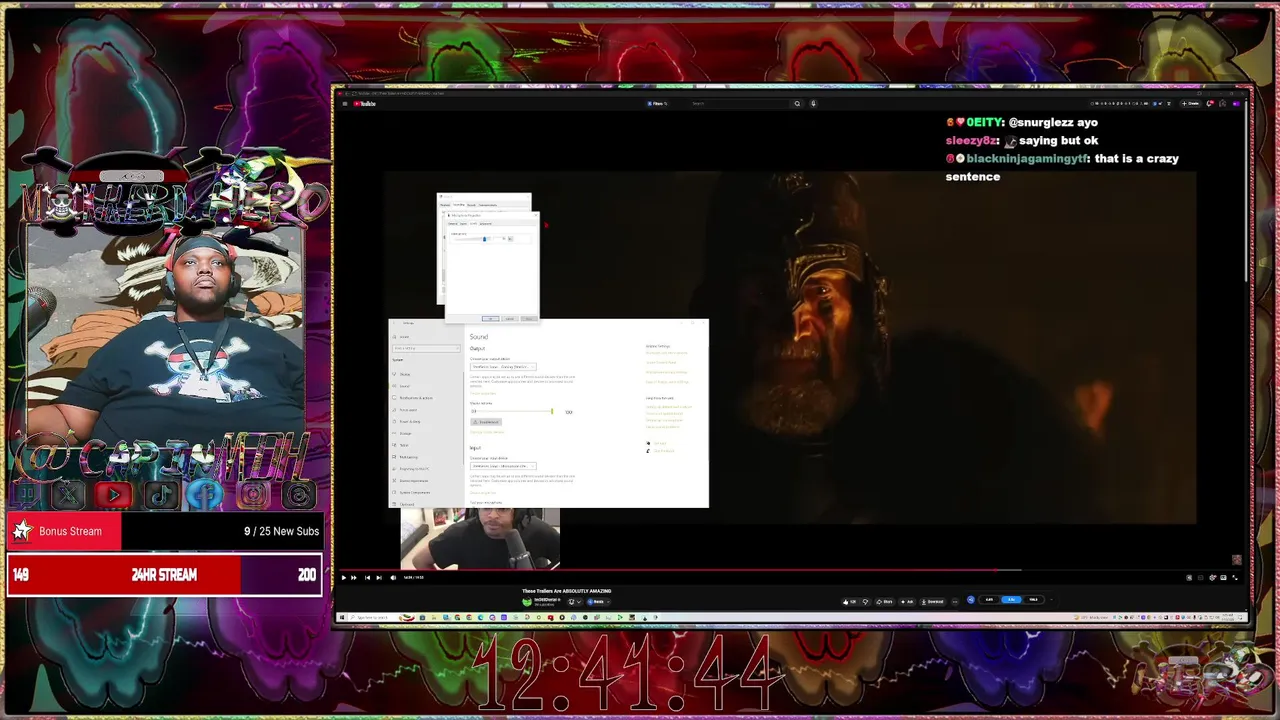Image resolution: width=1280 pixels, height=720 pixels.
Task: Open output Device properties link
Action: point(483,394)
